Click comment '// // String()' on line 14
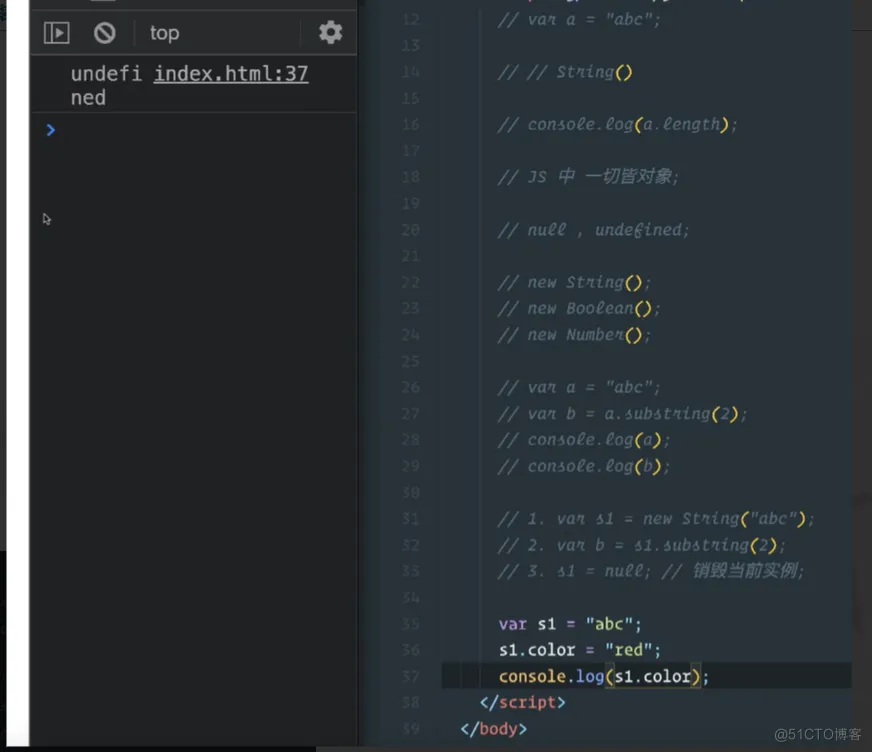Screen dimensions: 872x752 point(565,72)
